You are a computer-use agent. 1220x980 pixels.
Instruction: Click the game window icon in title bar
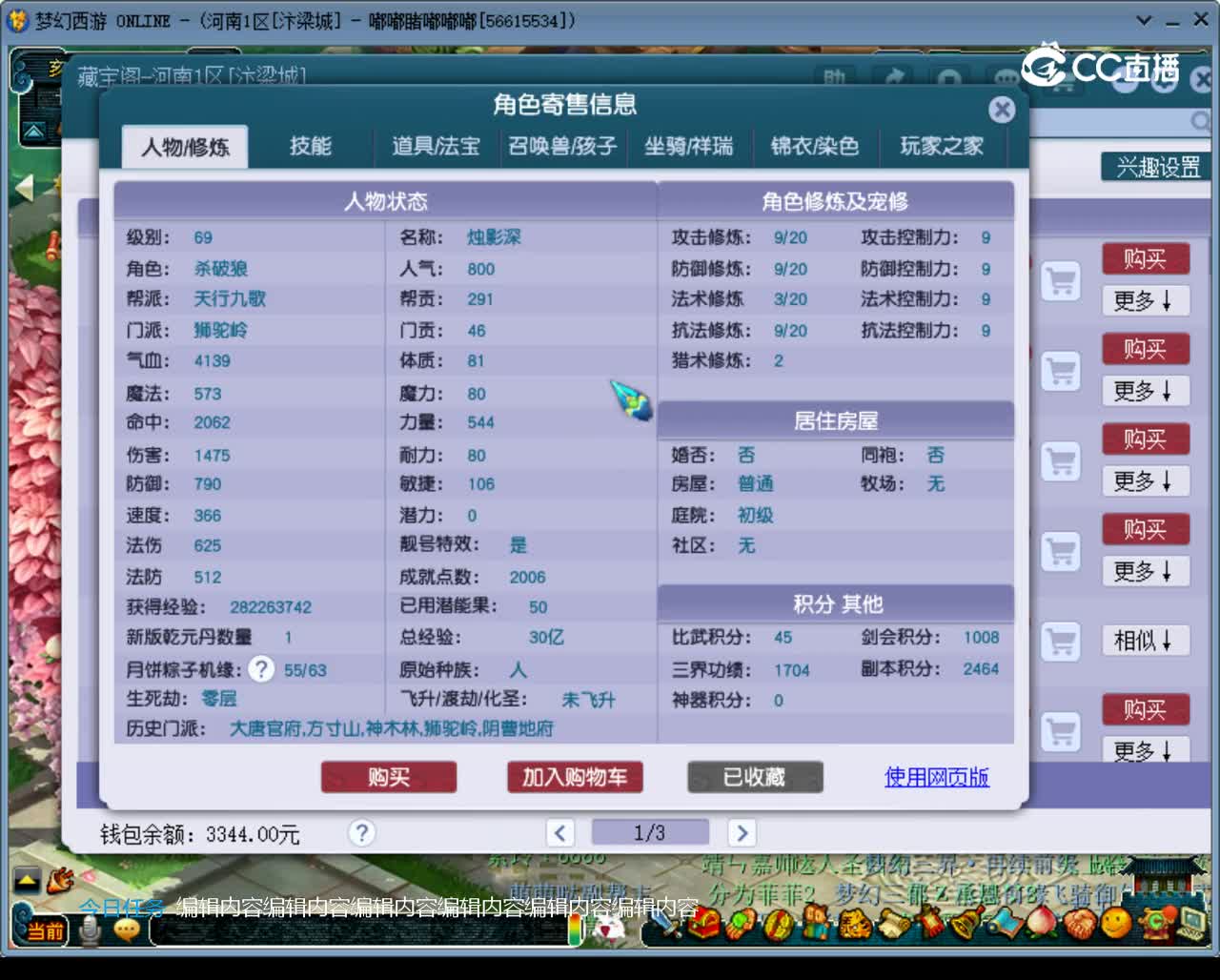(18, 20)
